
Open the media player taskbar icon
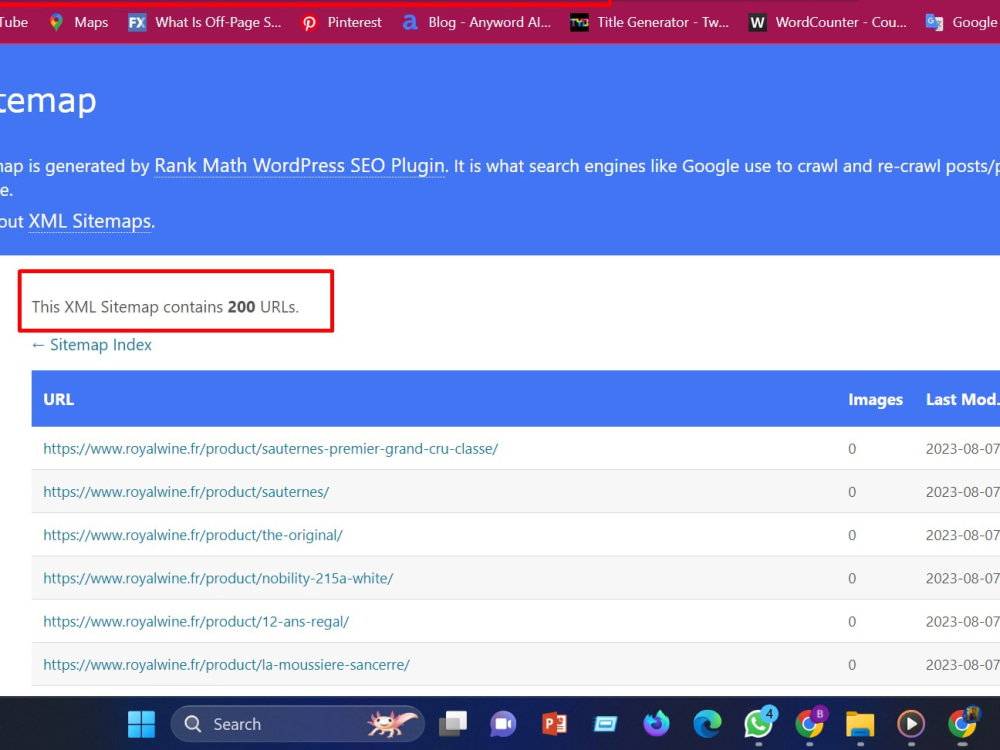coord(911,724)
